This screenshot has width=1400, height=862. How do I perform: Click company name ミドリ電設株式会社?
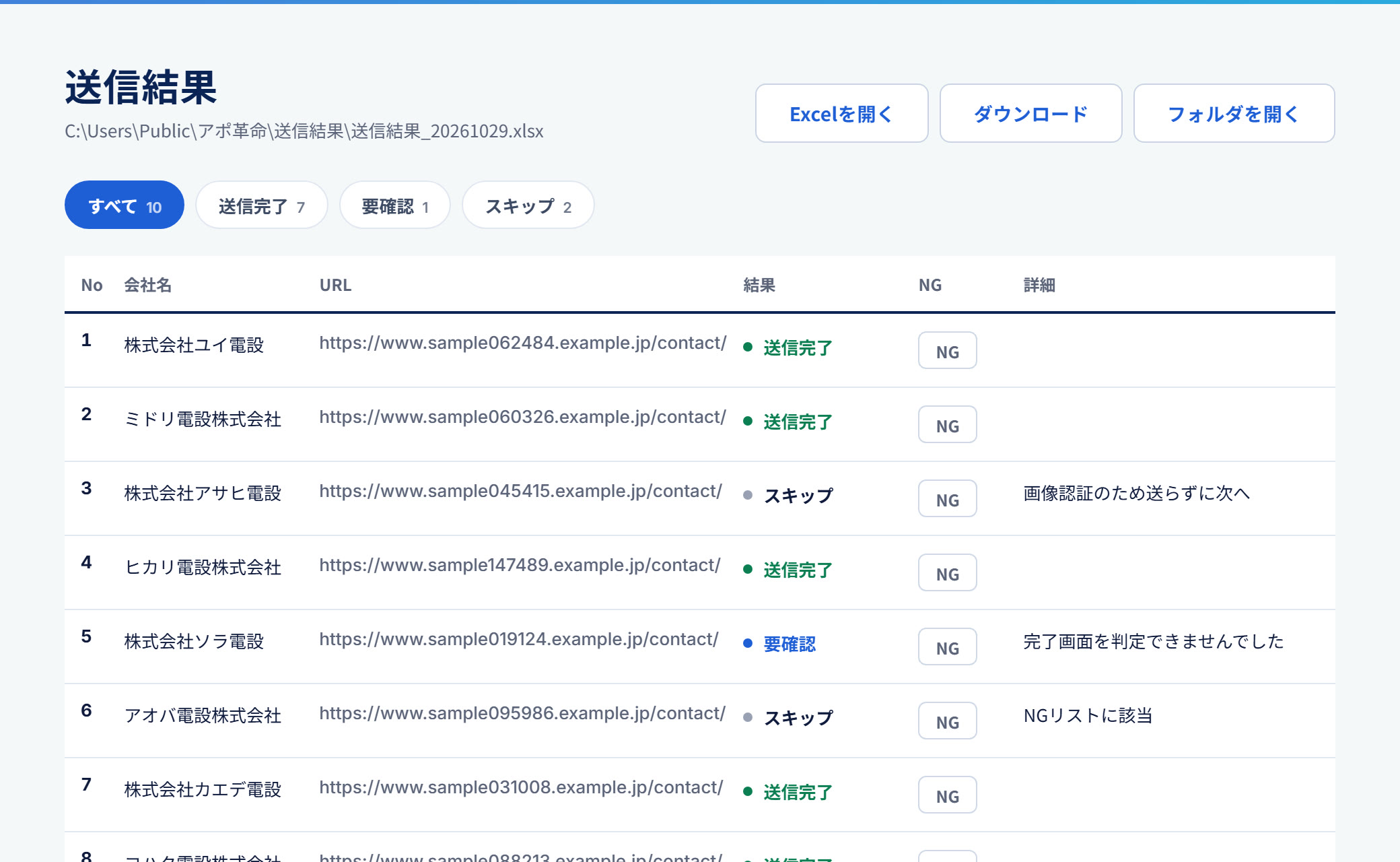pos(203,420)
